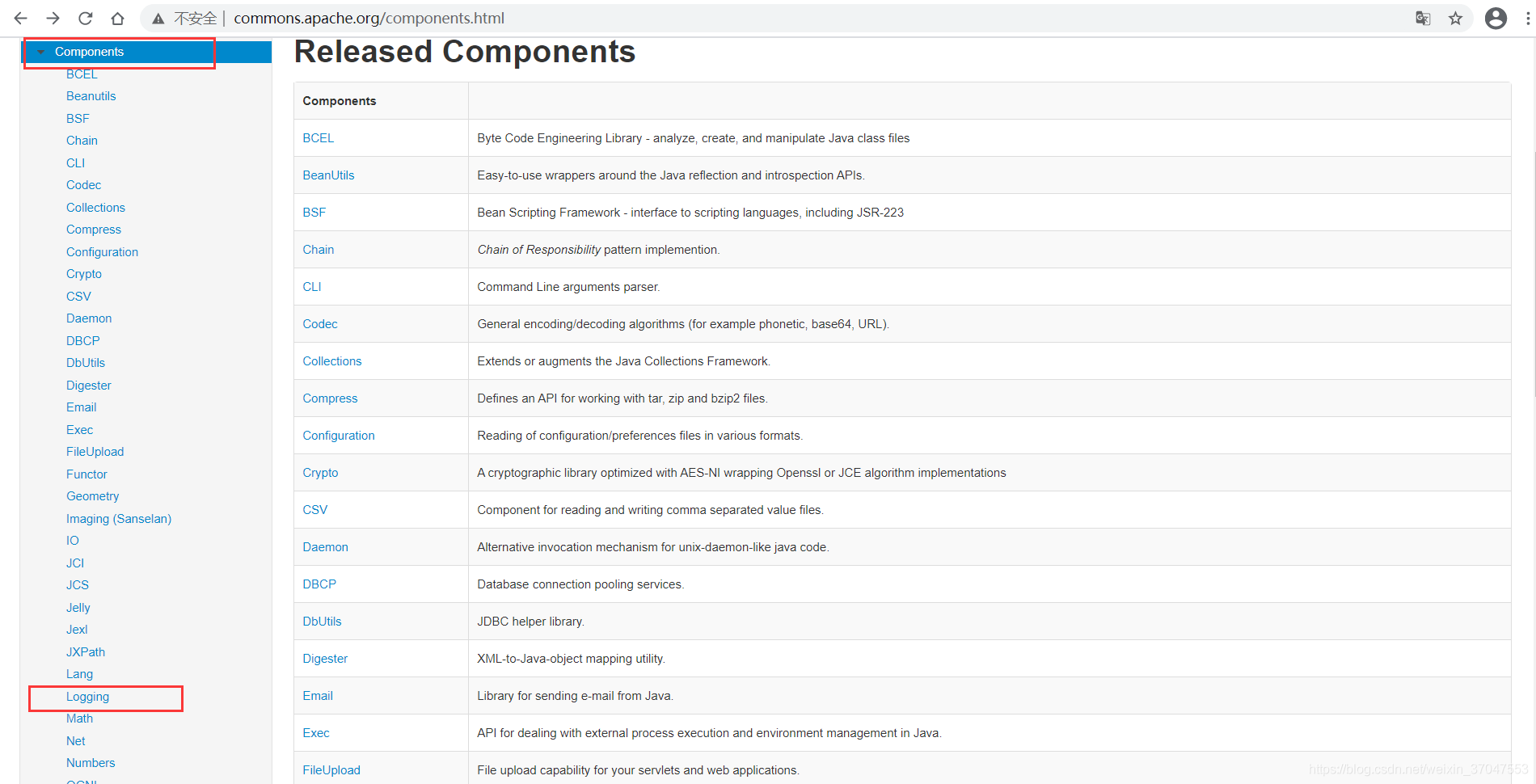The width and height of the screenshot is (1536, 784).
Task: Click the browser back arrow
Action: 19,18
